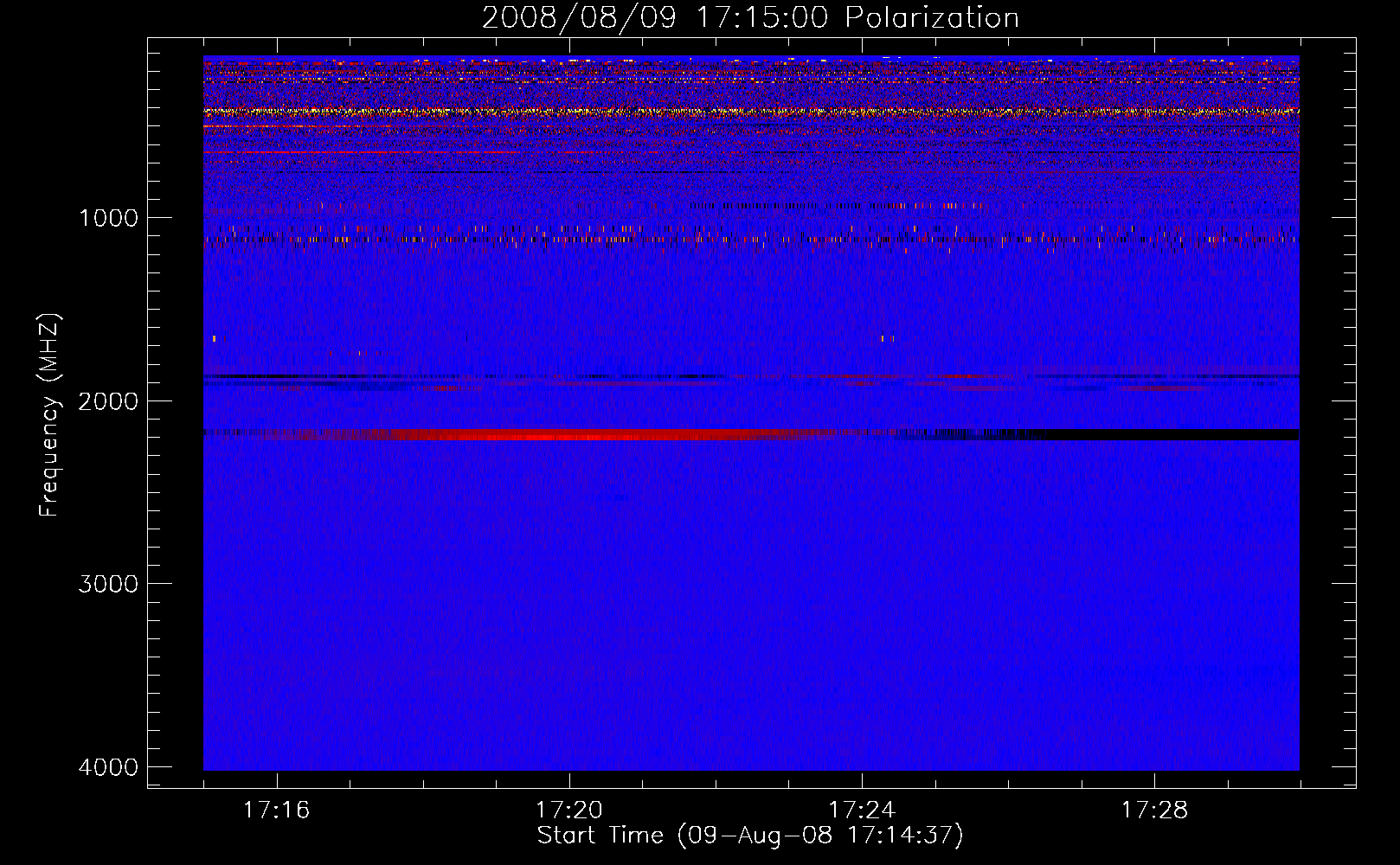Click the 17:24 time tick label

[x=862, y=810]
